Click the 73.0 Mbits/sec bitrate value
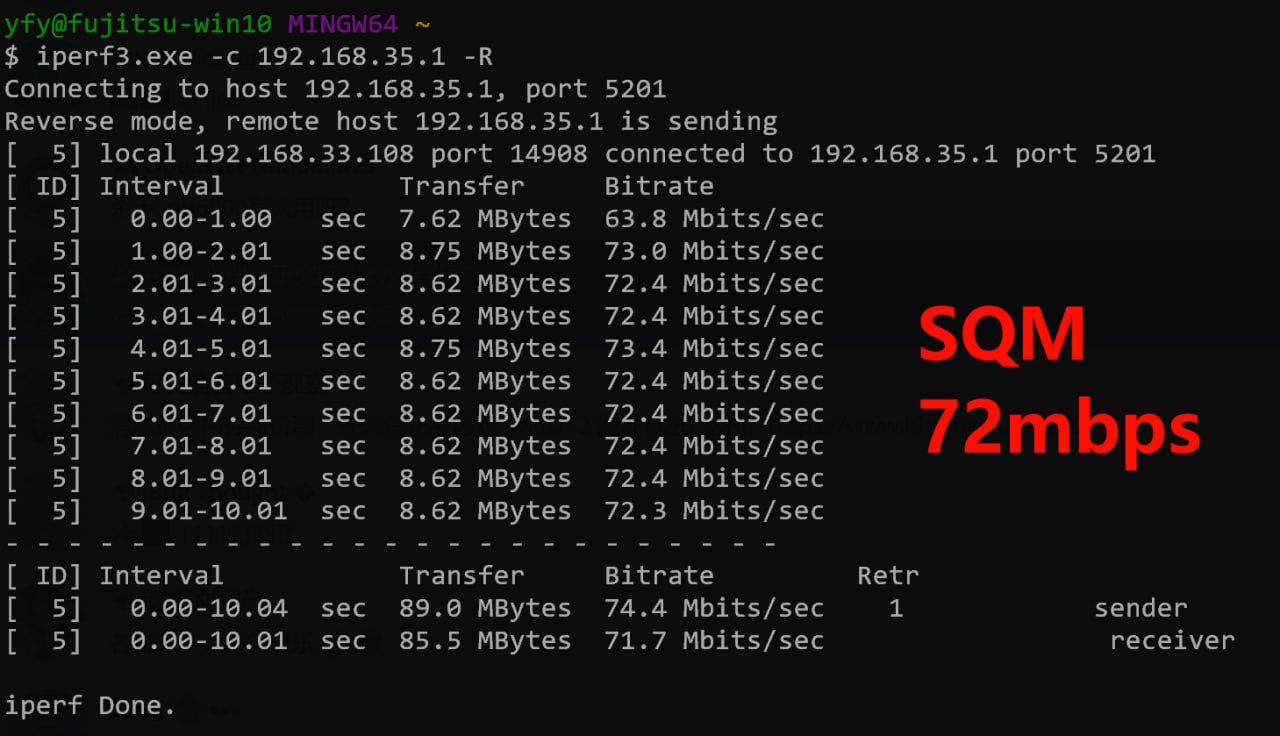 714,251
